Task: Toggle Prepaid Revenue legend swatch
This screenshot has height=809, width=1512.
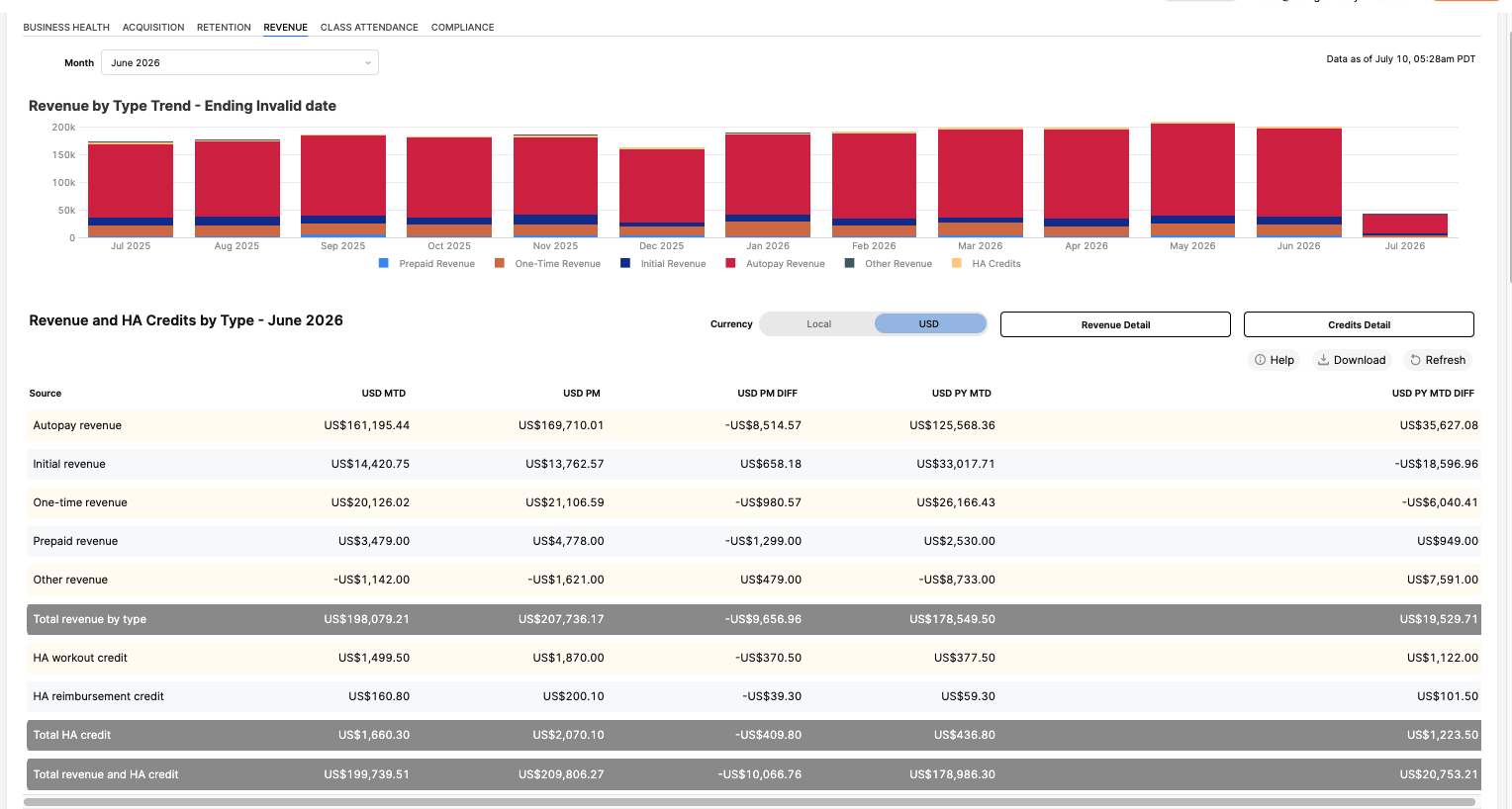Action: click(384, 263)
